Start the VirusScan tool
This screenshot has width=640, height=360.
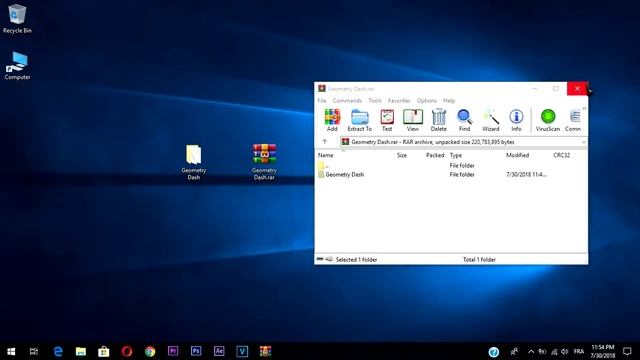click(x=548, y=120)
